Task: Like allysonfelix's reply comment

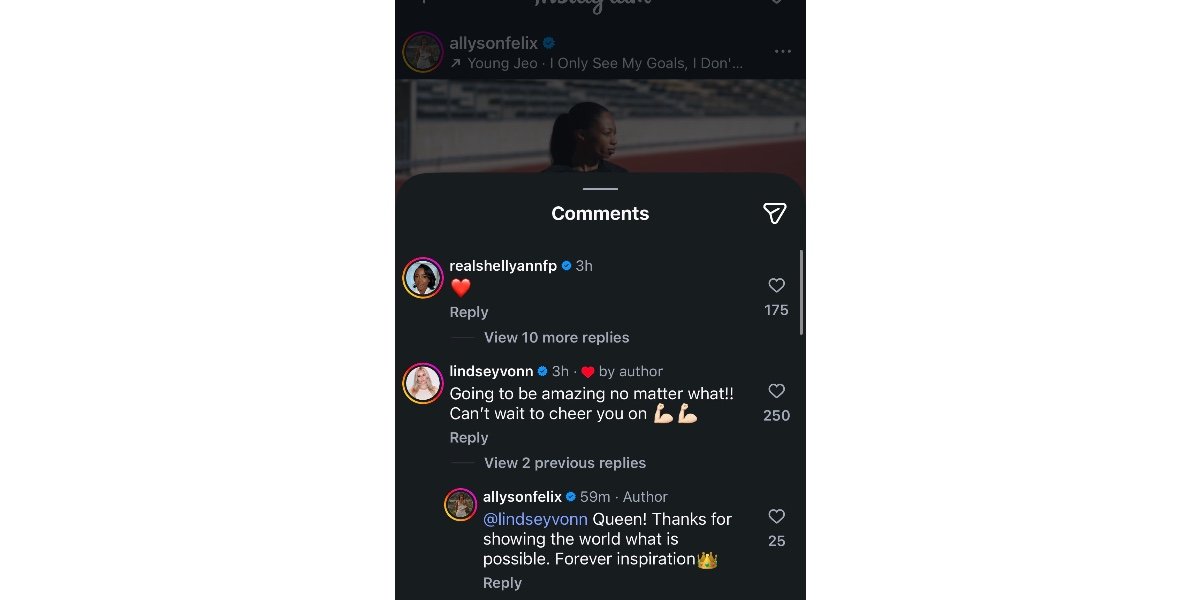Action: tap(776, 516)
